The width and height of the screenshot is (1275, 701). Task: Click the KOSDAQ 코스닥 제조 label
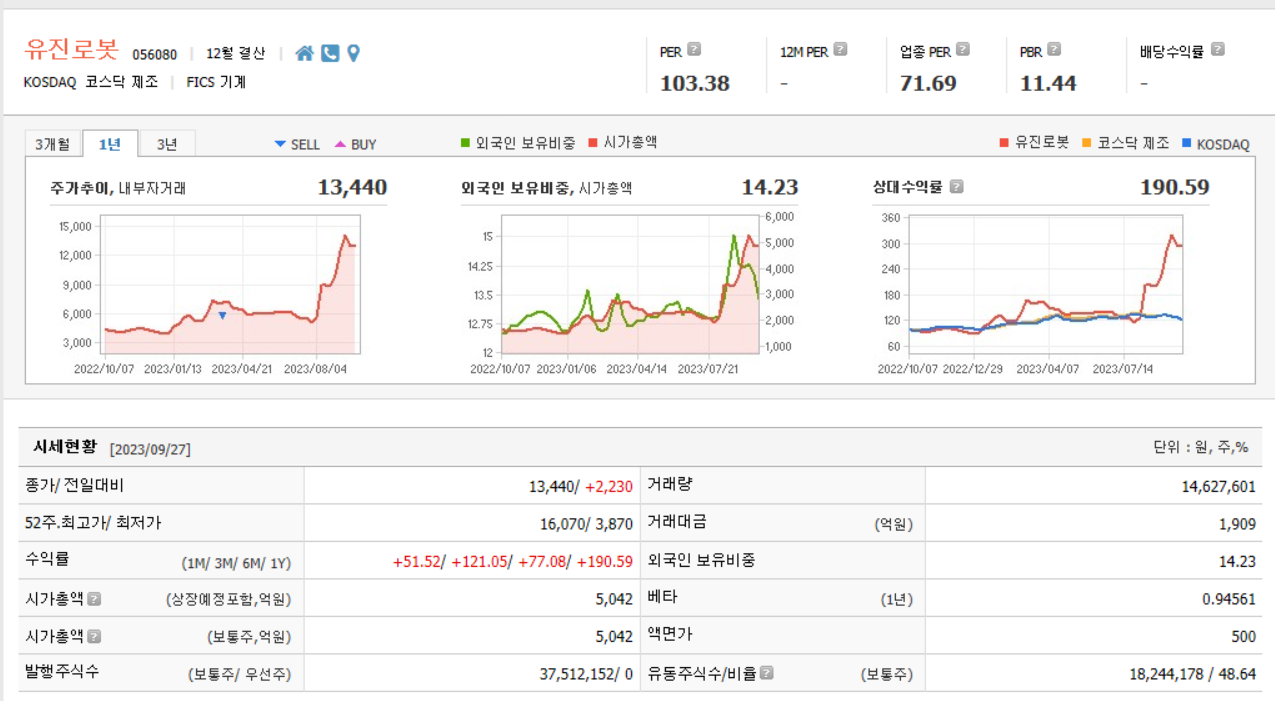click(91, 82)
